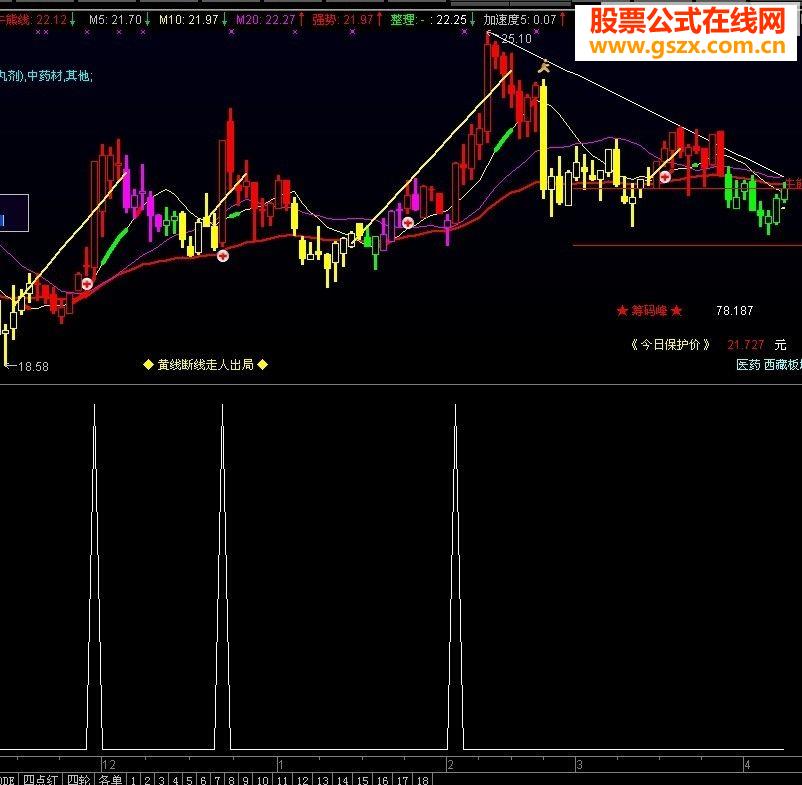Viewport: 802px width, 785px height.
Task: Click the 筹码峰 value 78.187
Action: (x=734, y=310)
